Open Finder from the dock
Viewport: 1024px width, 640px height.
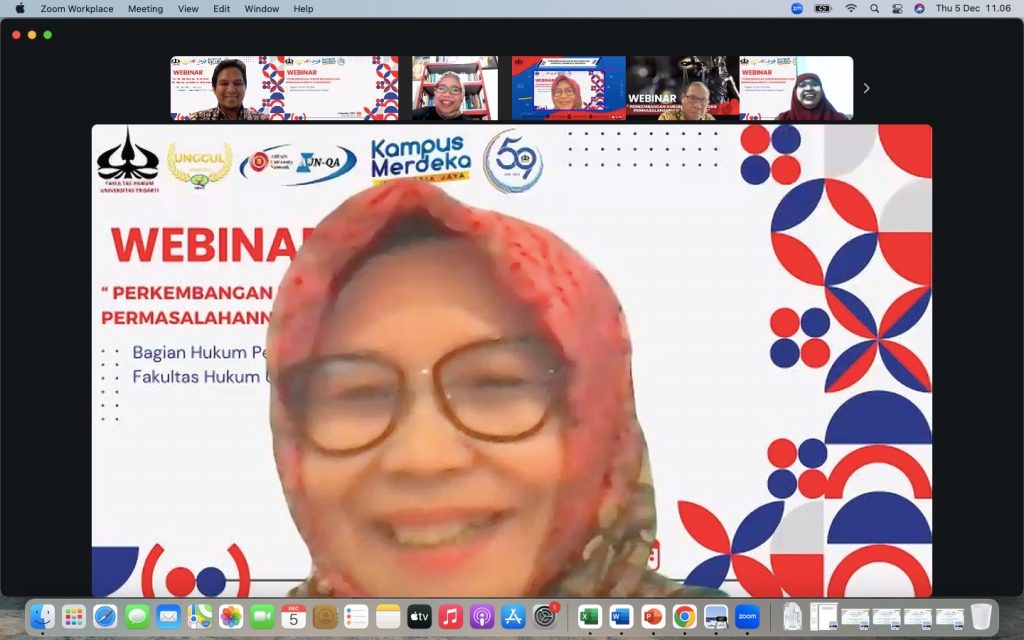pyautogui.click(x=42, y=616)
